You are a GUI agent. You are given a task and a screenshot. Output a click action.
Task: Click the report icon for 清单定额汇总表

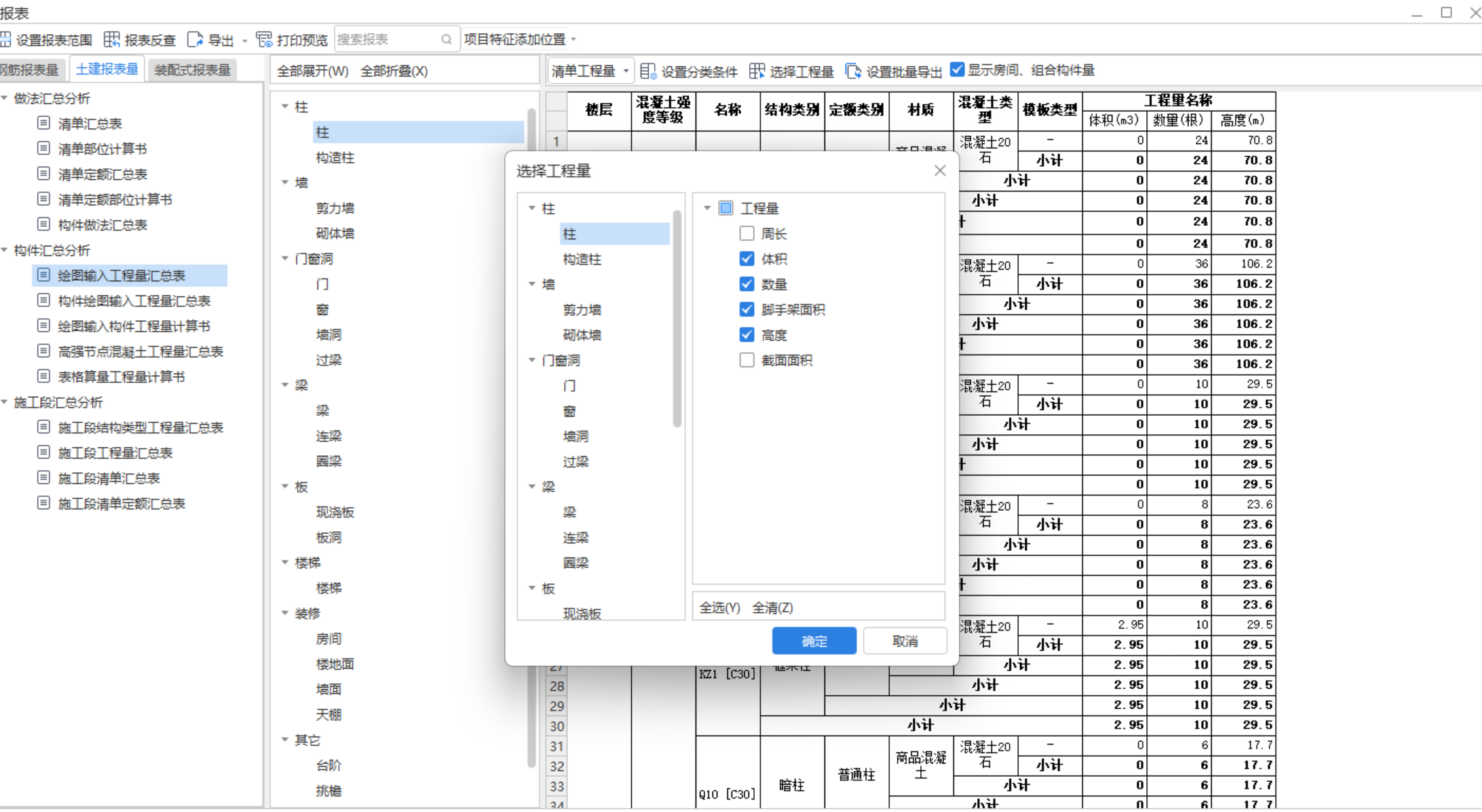44,174
